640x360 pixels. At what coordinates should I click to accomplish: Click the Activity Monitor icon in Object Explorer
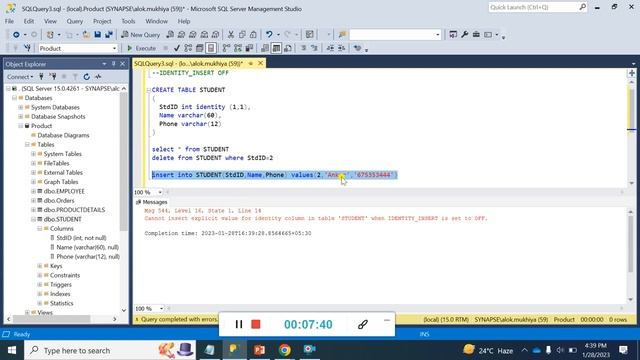(x=98, y=77)
